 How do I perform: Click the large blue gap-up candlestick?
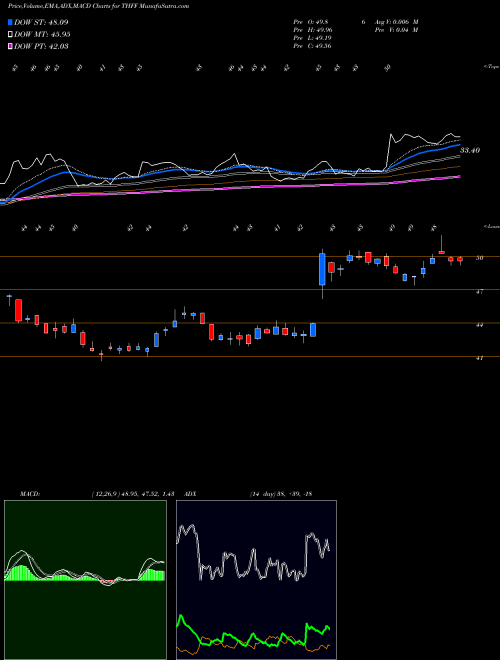pos(322,269)
